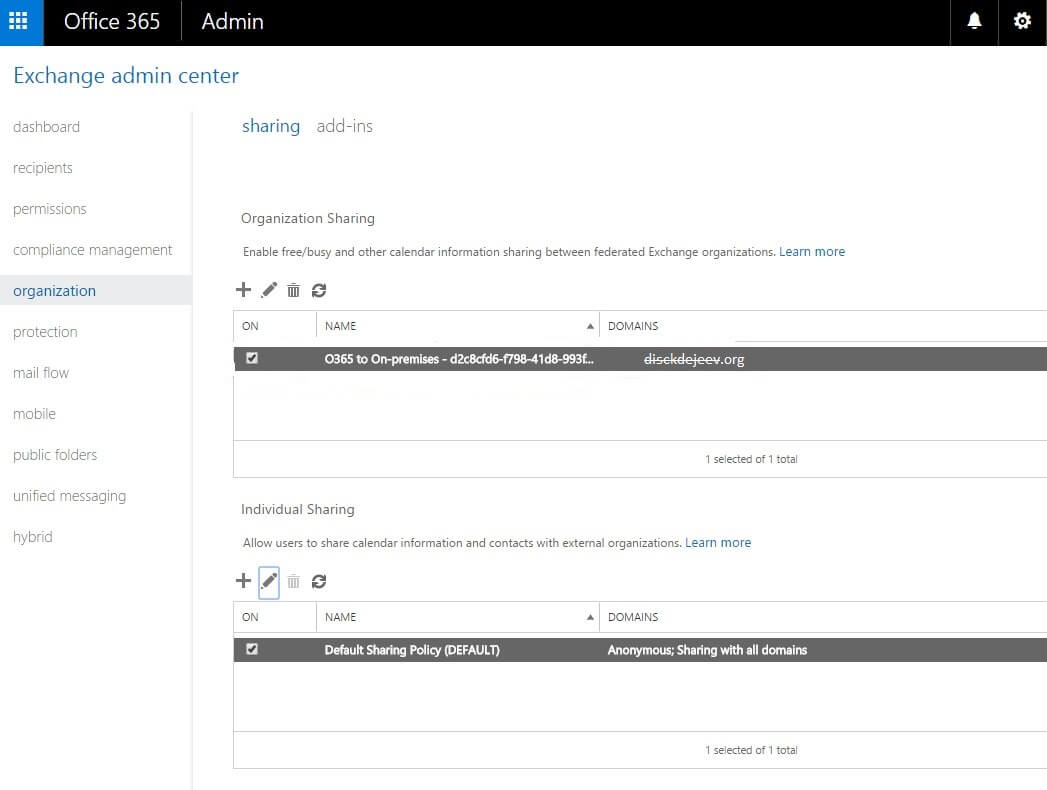Open mail flow section
This screenshot has height=790, width=1047.
click(41, 373)
